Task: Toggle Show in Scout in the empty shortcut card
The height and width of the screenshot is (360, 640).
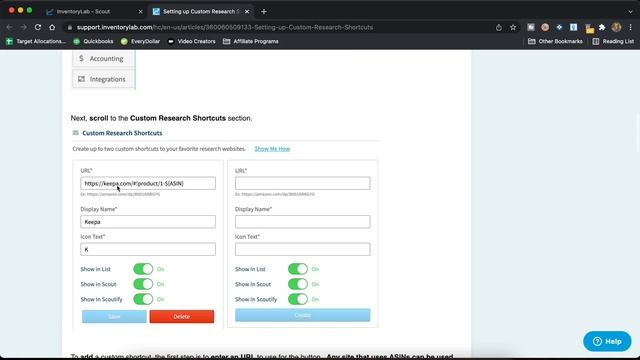Action: pos(298,284)
